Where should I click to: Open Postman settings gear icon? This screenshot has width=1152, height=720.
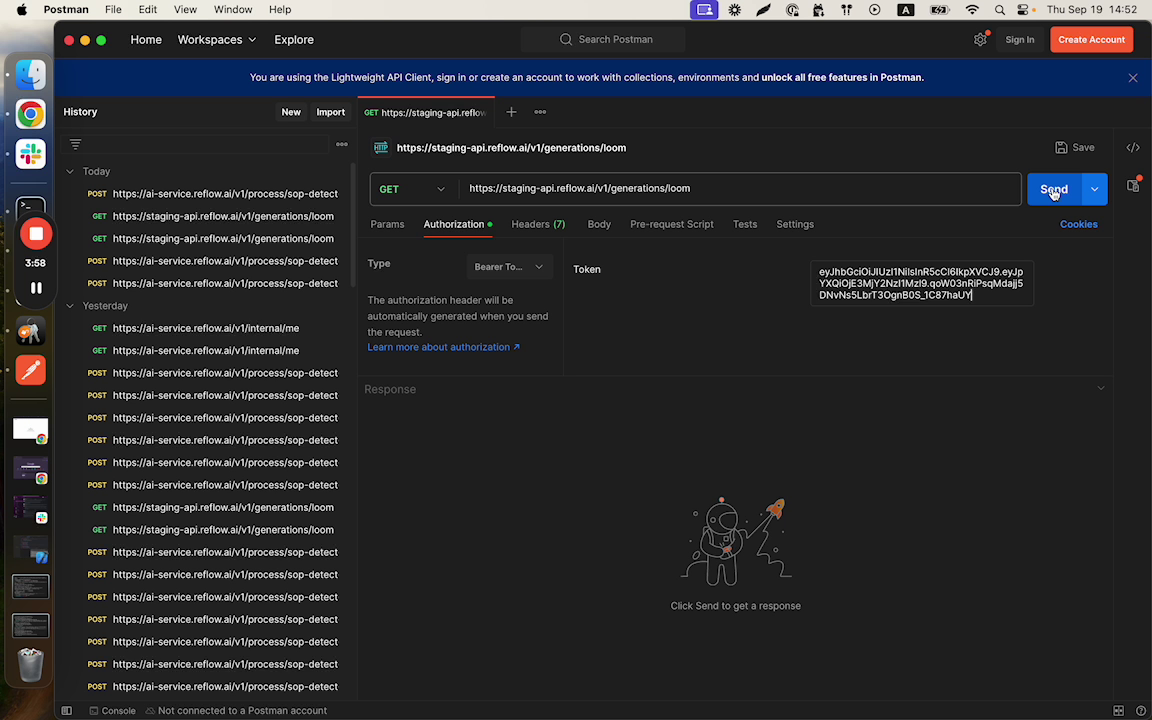coord(980,40)
